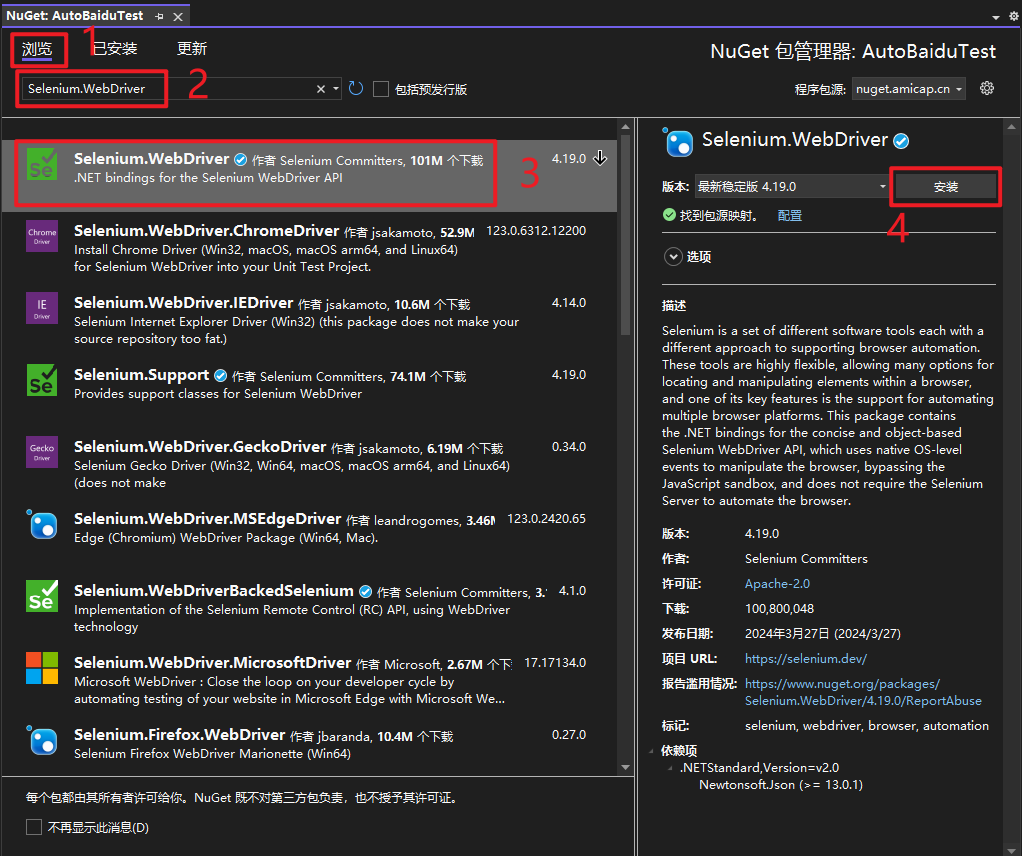Screen dimensions: 1022x856
Task: Open the Apache-2.0 license link
Action: click(x=777, y=583)
